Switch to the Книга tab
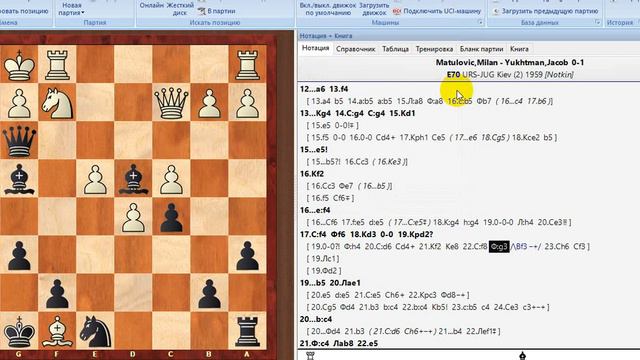This screenshot has height=360, width=640. (519, 49)
